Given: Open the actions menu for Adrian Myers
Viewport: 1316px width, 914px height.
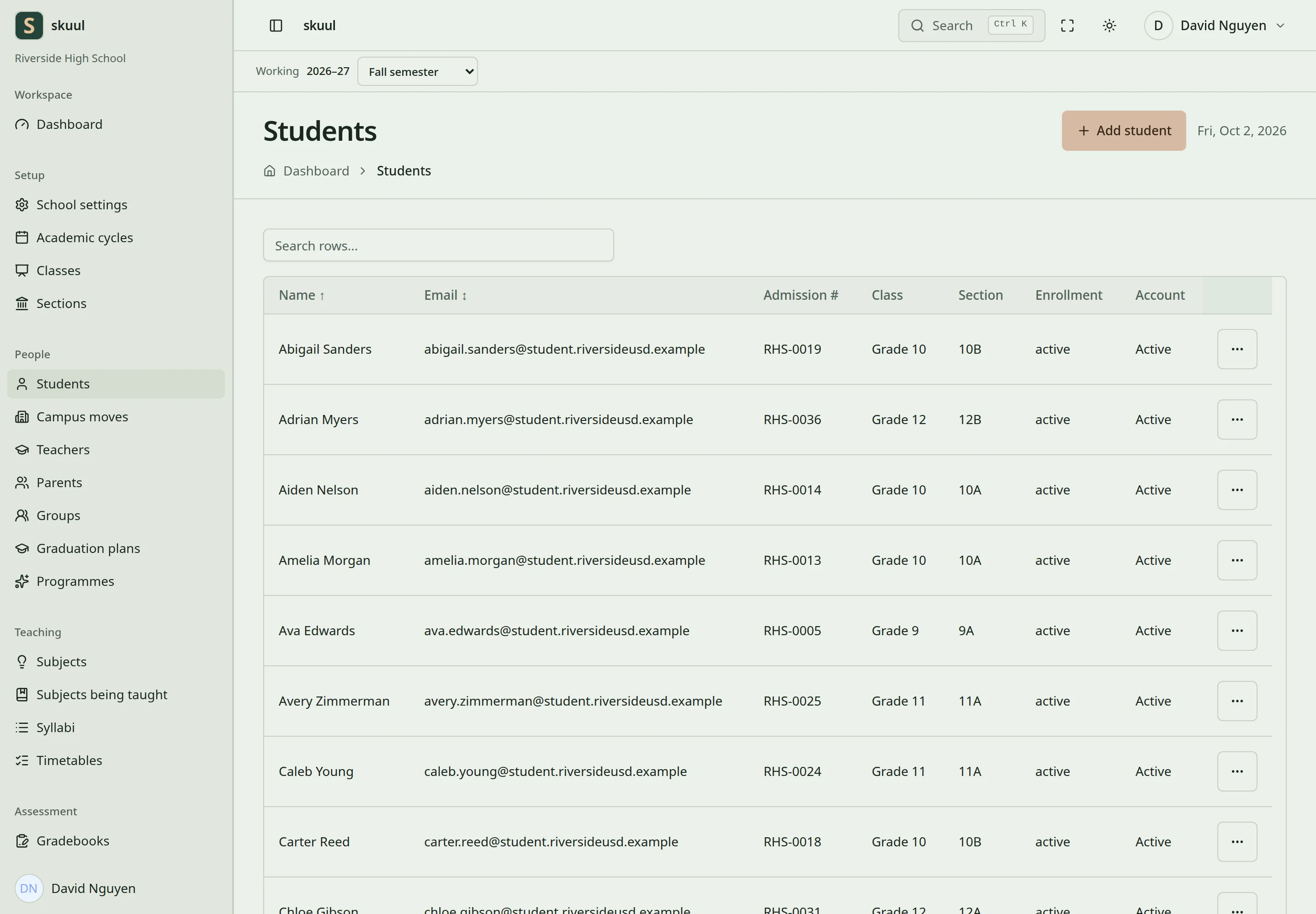Looking at the screenshot, I should (1237, 420).
